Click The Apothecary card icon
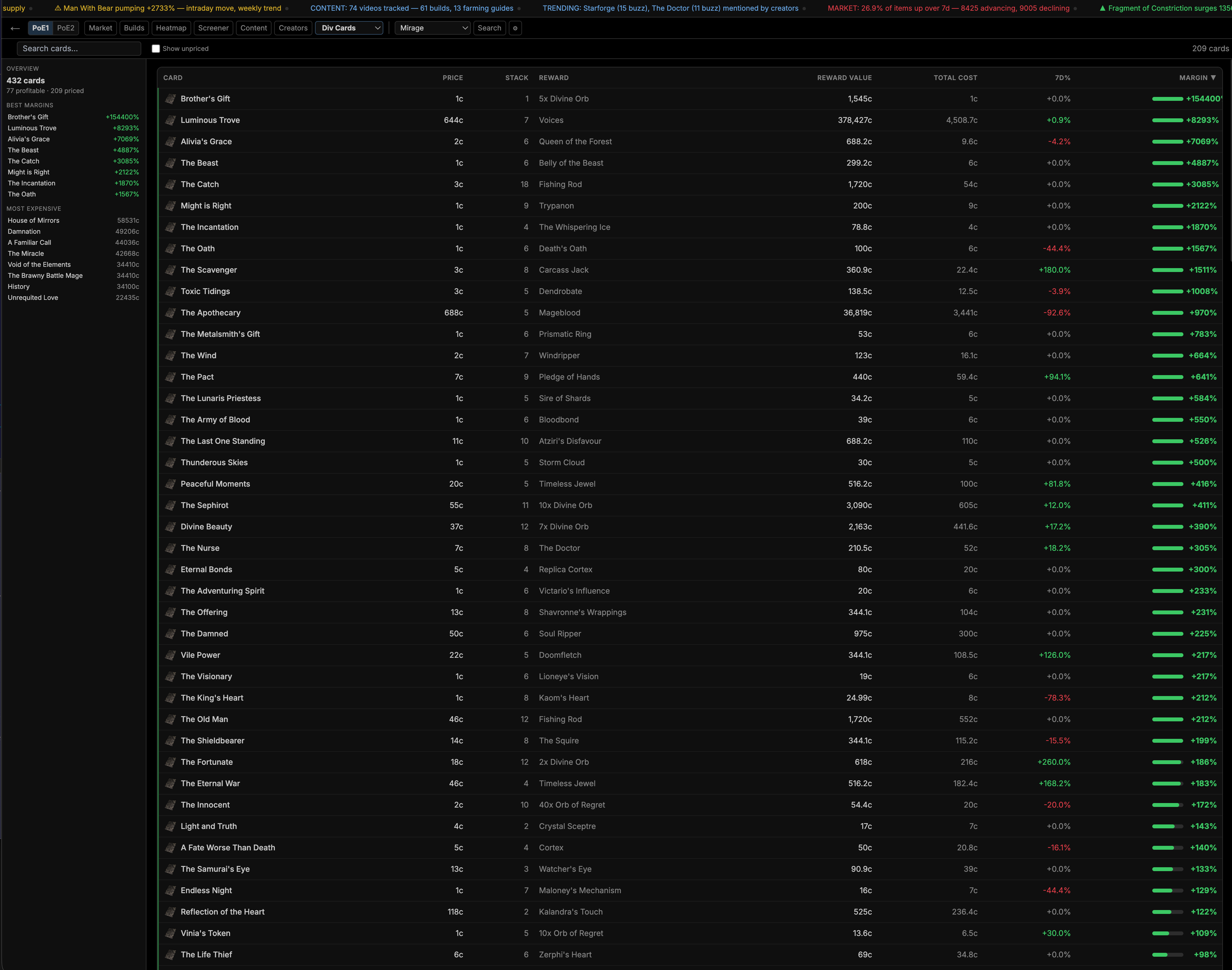Viewport: 1232px width, 970px height. pos(170,313)
